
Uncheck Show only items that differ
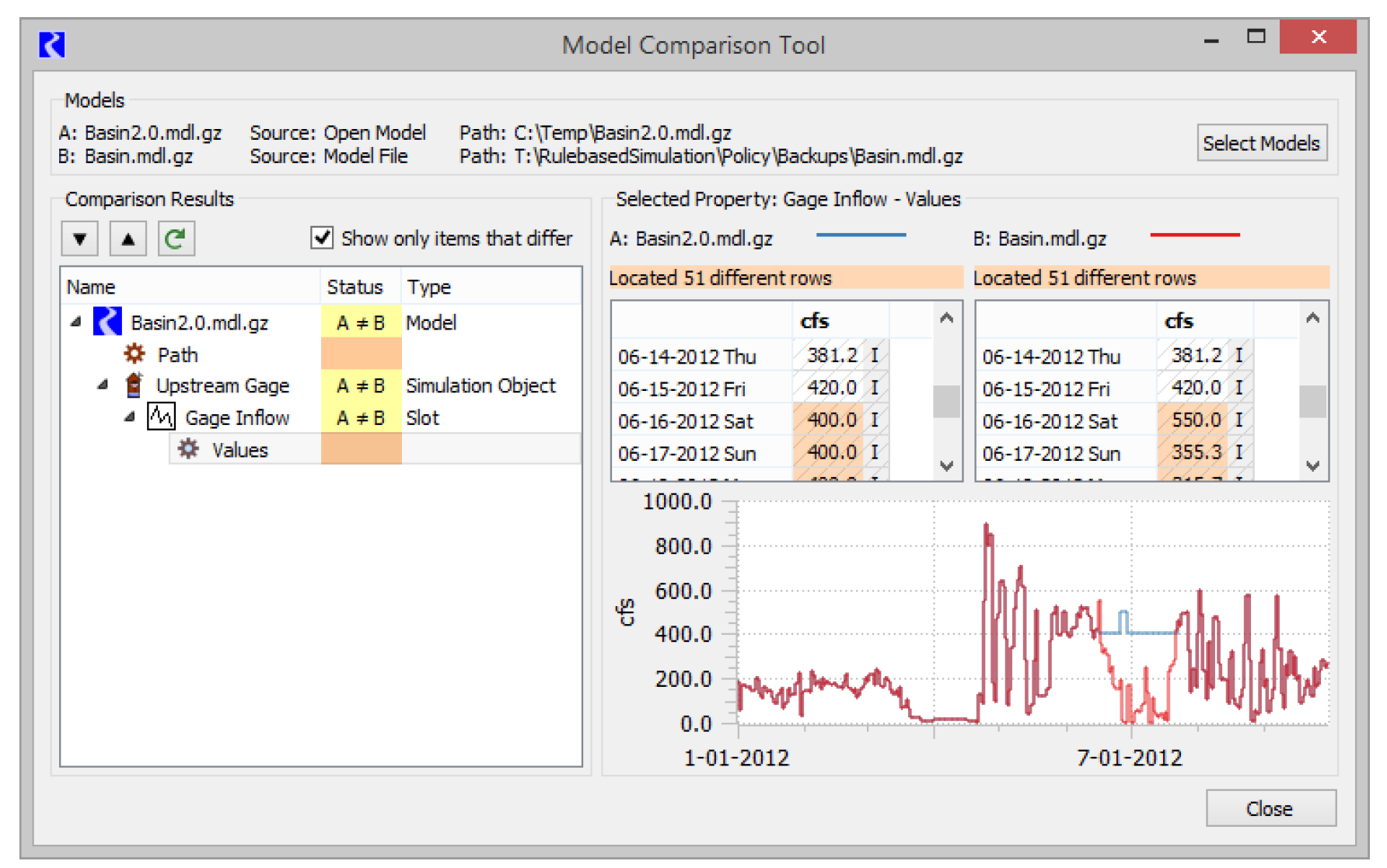(x=322, y=238)
